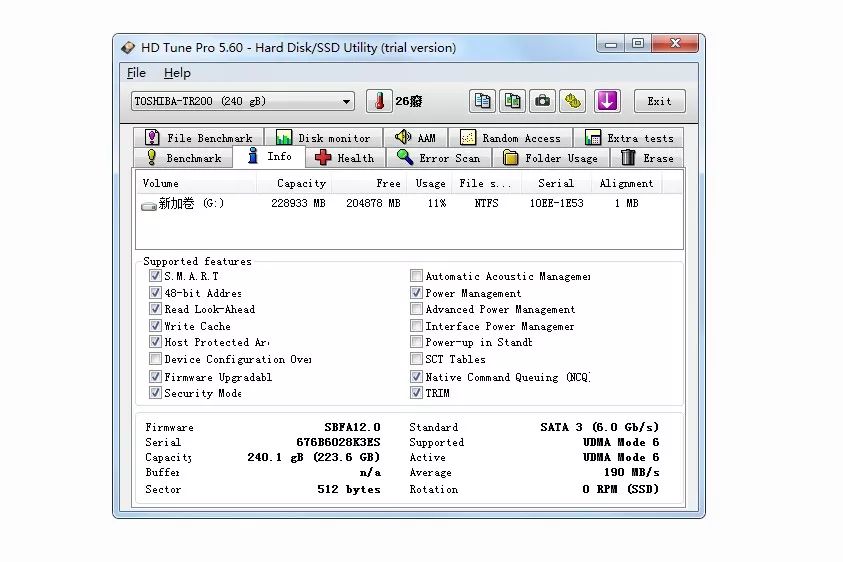This screenshot has height=562, width=843.
Task: Click the thermometer temperature icon
Action: (379, 101)
